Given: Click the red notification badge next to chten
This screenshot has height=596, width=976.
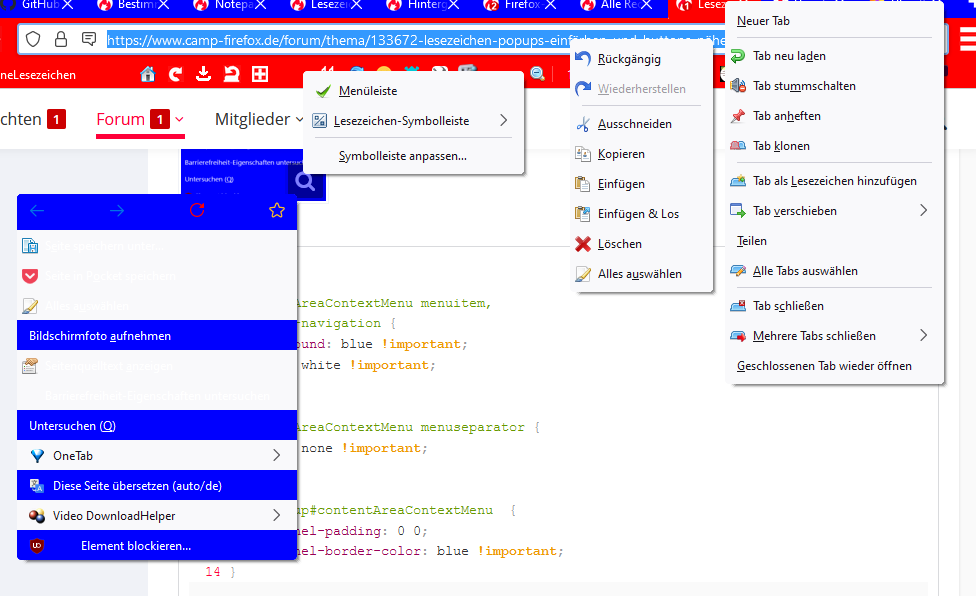Looking at the screenshot, I should (56, 119).
